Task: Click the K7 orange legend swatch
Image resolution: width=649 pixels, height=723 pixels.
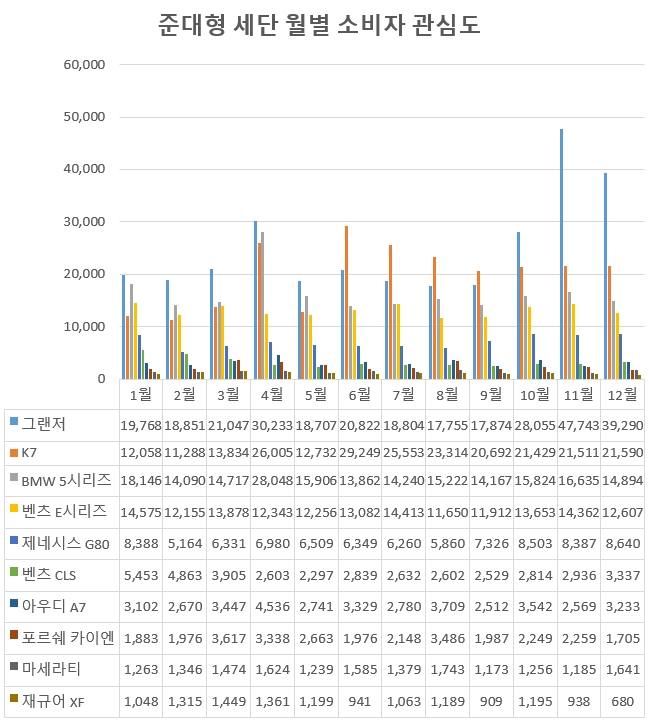Action: [x=12, y=452]
